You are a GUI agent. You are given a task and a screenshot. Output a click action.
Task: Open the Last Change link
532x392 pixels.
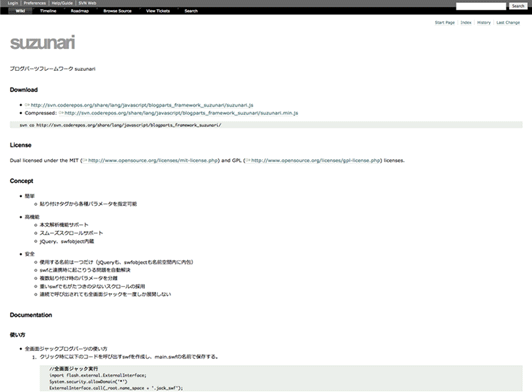pyautogui.click(x=508, y=22)
